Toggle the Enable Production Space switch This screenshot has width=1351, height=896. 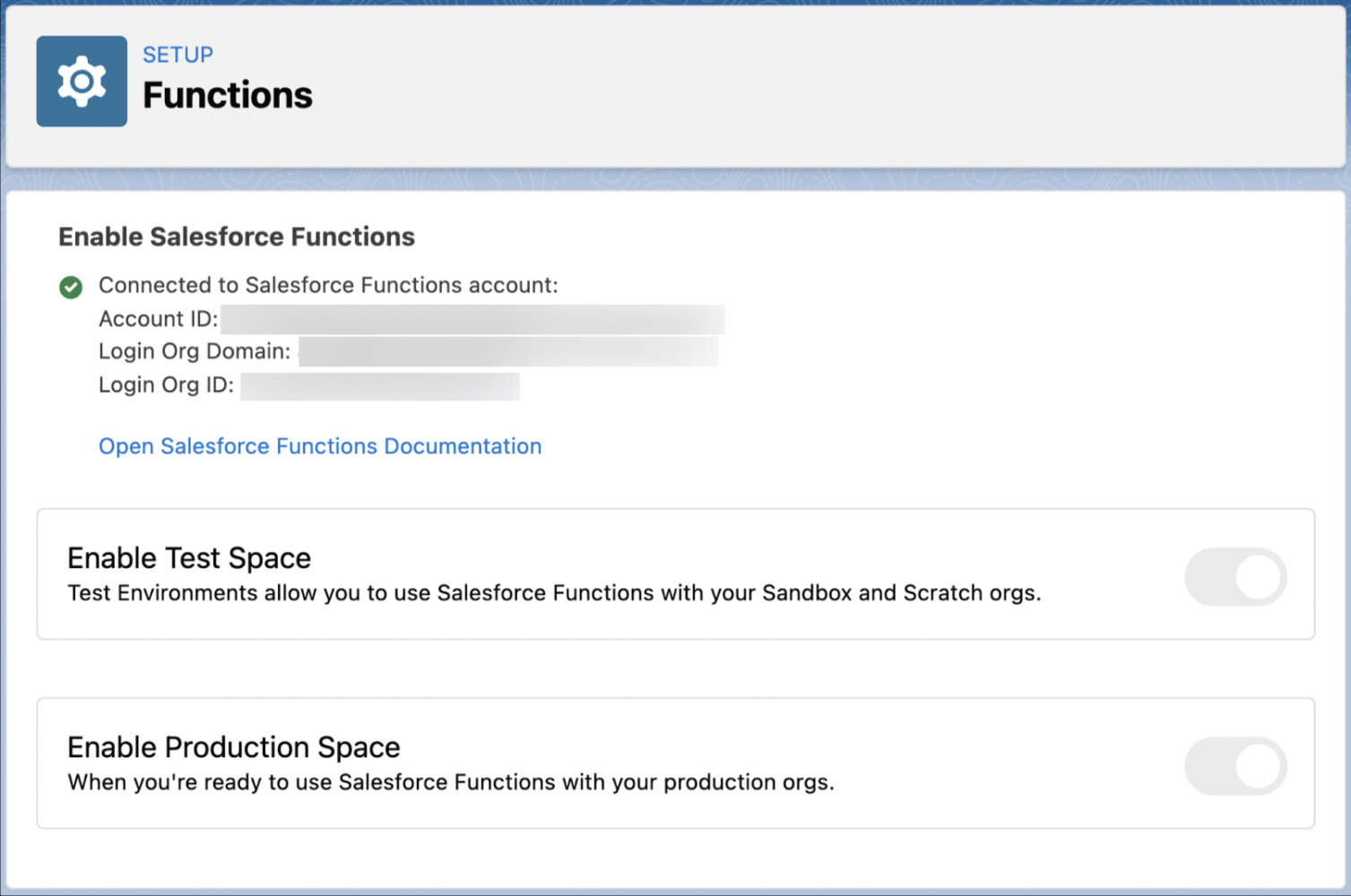click(x=1235, y=766)
